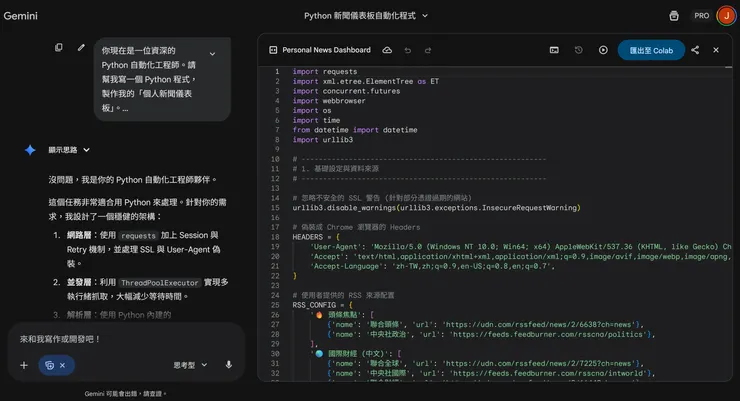Open the PRO badge
Screen dimensions: 740x401
(x=701, y=16)
